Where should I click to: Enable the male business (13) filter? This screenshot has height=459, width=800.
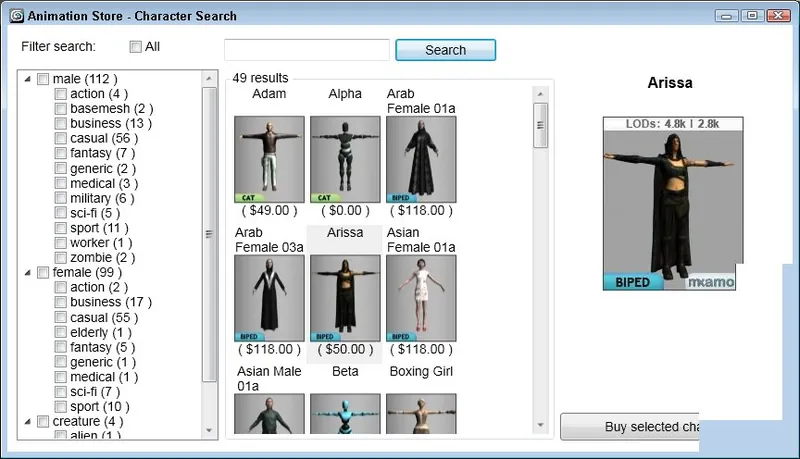click(61, 123)
